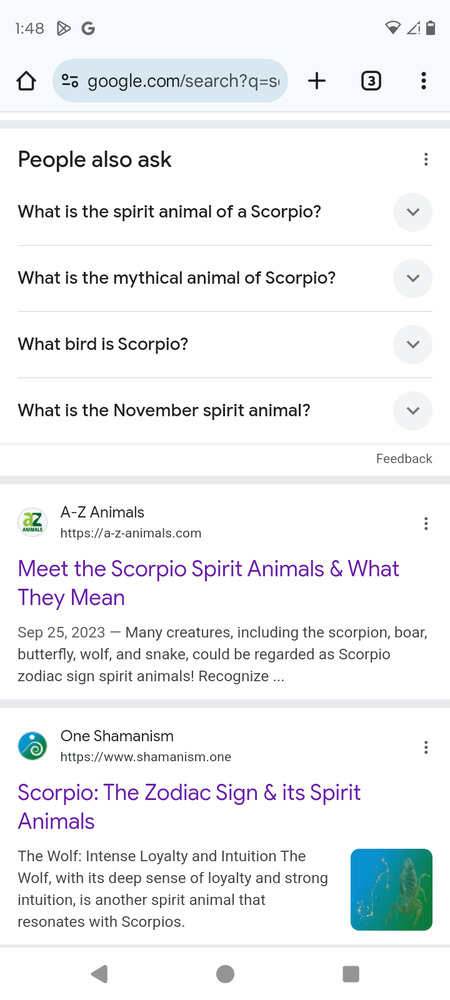
Task: Click the Feedback link
Action: (x=404, y=459)
